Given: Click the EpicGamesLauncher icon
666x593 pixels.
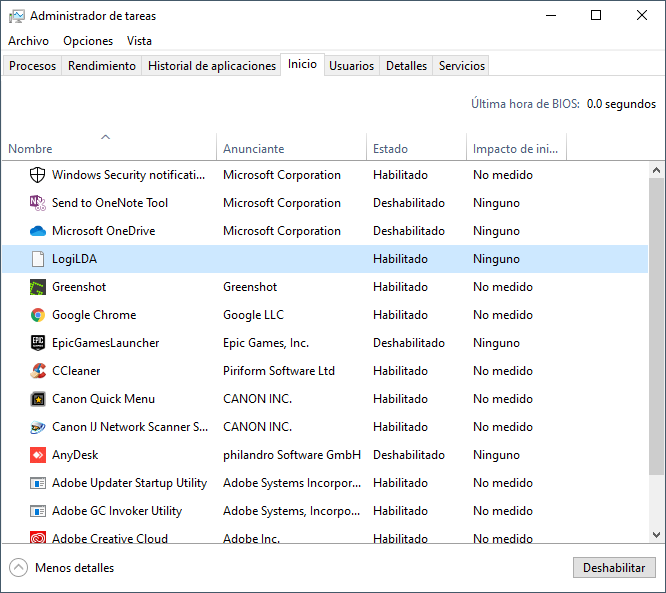Looking at the screenshot, I should (37, 343).
